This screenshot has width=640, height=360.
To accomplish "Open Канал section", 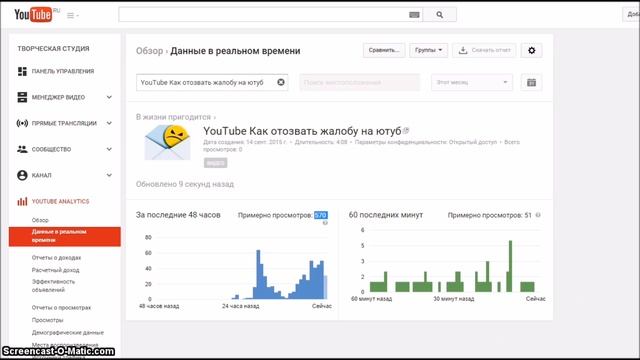I will pos(42,176).
